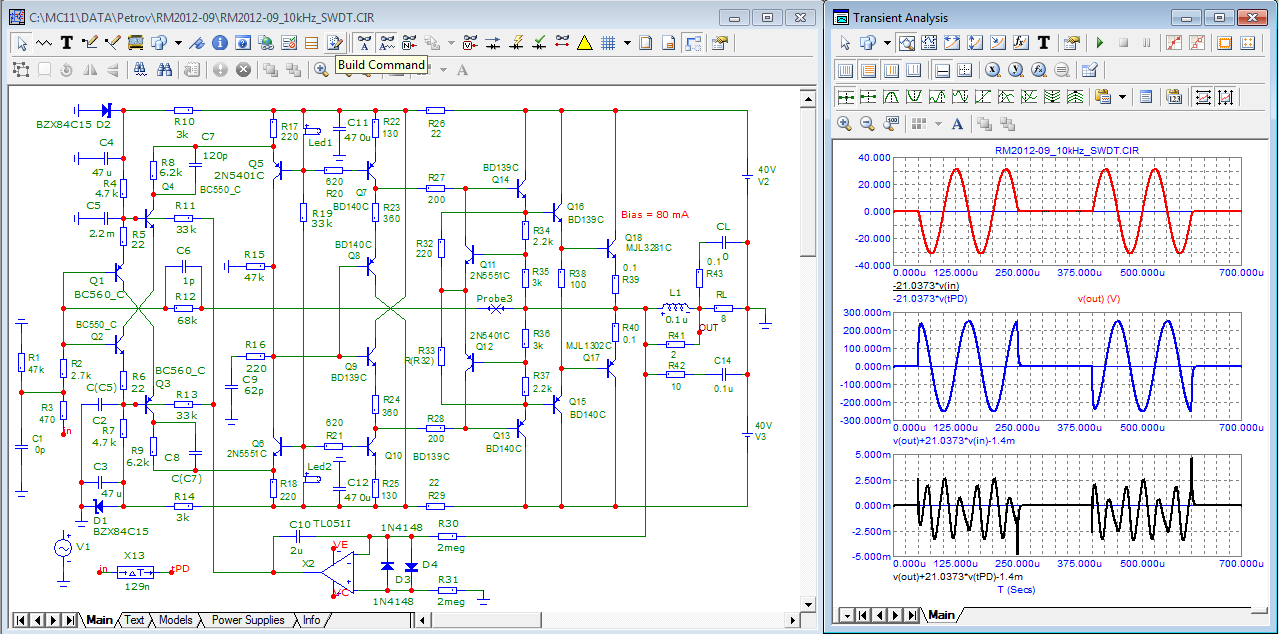
Task: Click the blue Info icon
Action: click(218, 43)
